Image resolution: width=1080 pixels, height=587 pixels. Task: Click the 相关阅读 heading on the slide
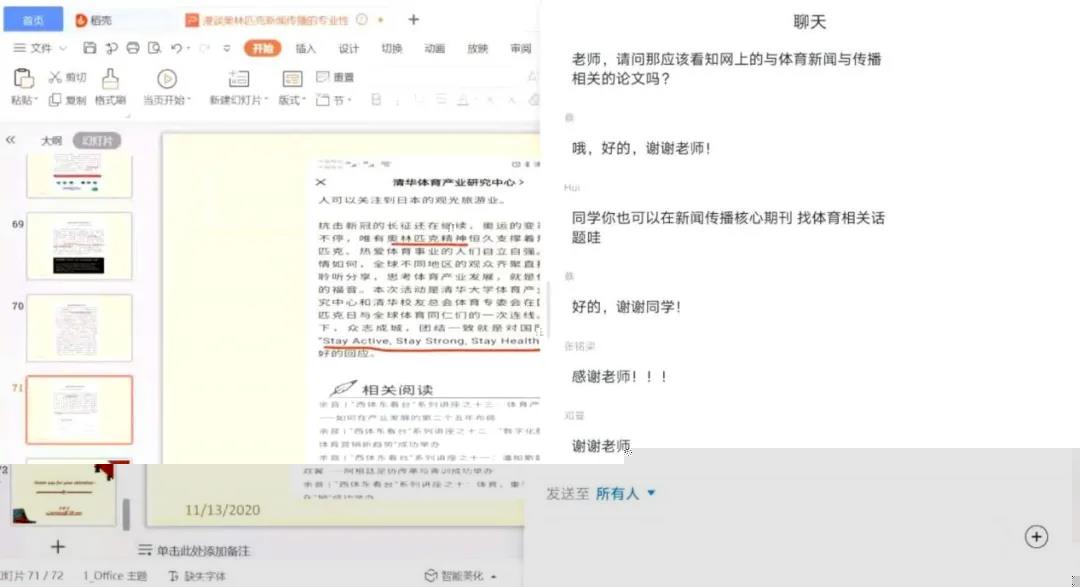[x=397, y=389]
